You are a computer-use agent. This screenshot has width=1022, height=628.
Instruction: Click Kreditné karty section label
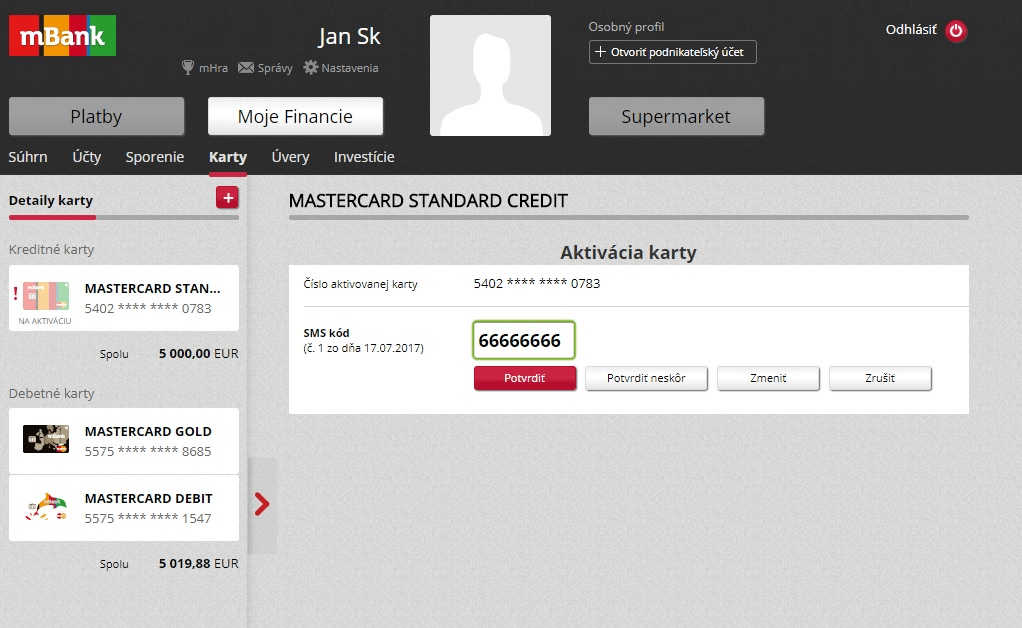point(51,250)
